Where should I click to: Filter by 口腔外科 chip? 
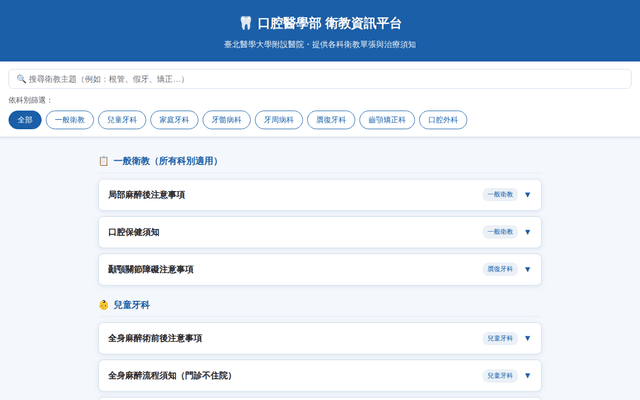click(x=443, y=120)
